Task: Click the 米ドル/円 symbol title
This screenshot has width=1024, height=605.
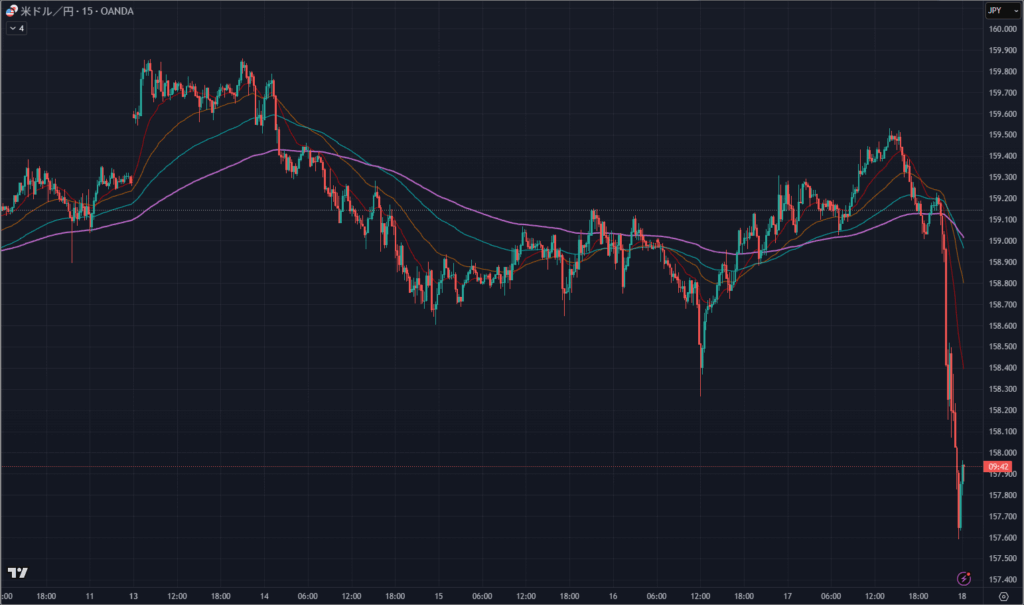Action: point(48,11)
